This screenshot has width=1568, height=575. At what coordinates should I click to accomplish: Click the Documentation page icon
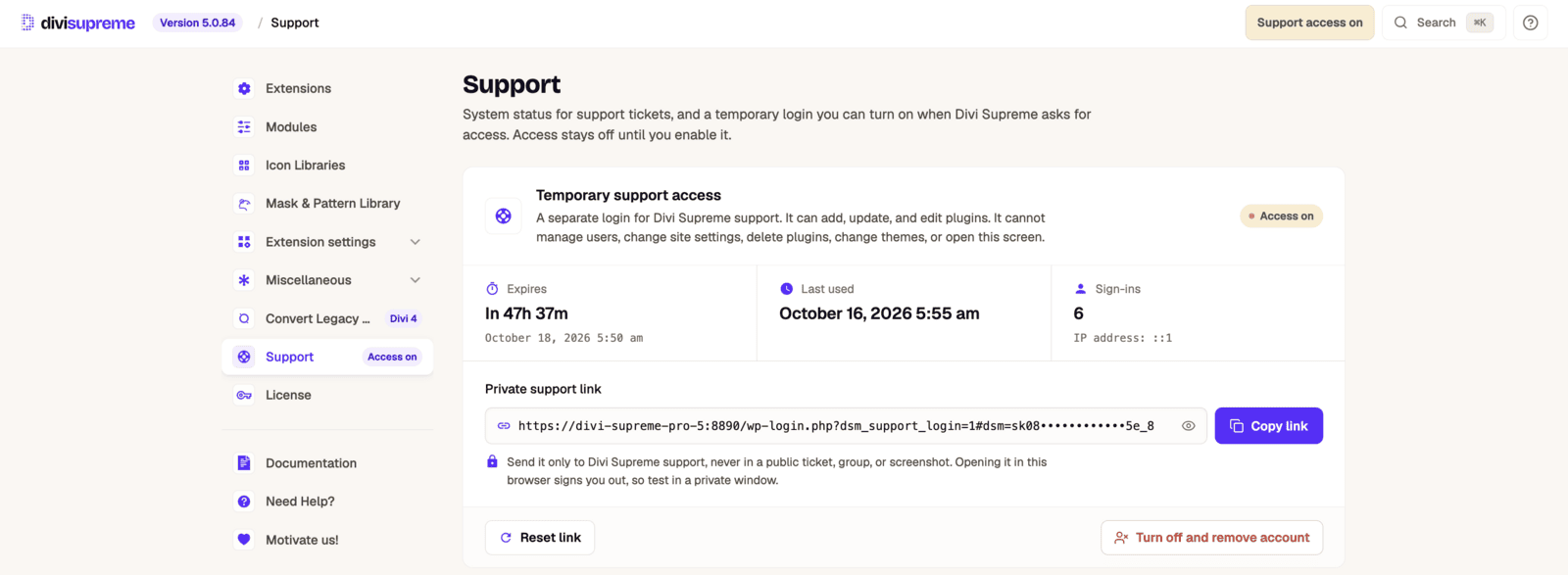pos(244,463)
